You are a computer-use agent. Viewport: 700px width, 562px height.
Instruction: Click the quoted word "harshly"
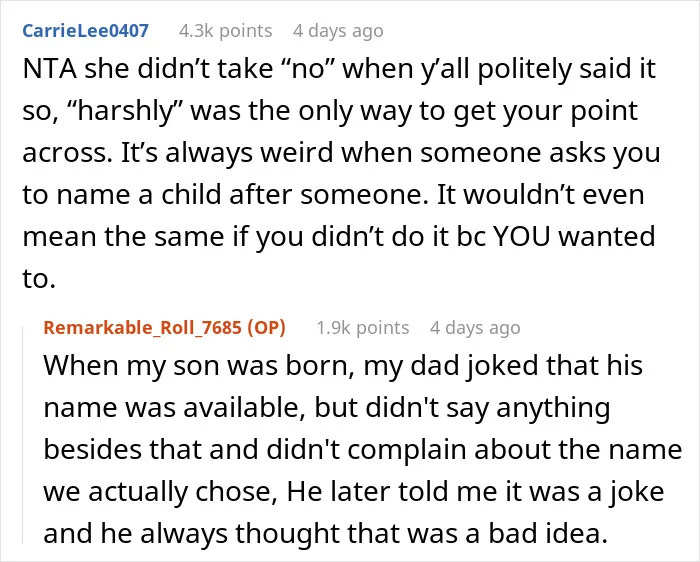(121, 111)
